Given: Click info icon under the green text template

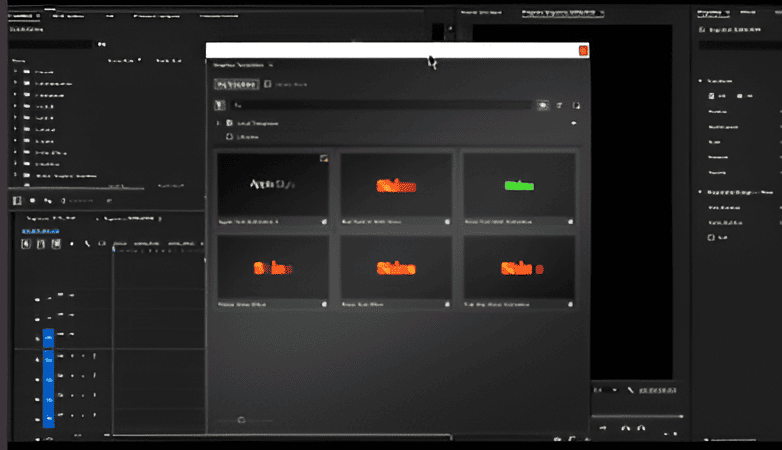Looking at the screenshot, I should [570, 221].
